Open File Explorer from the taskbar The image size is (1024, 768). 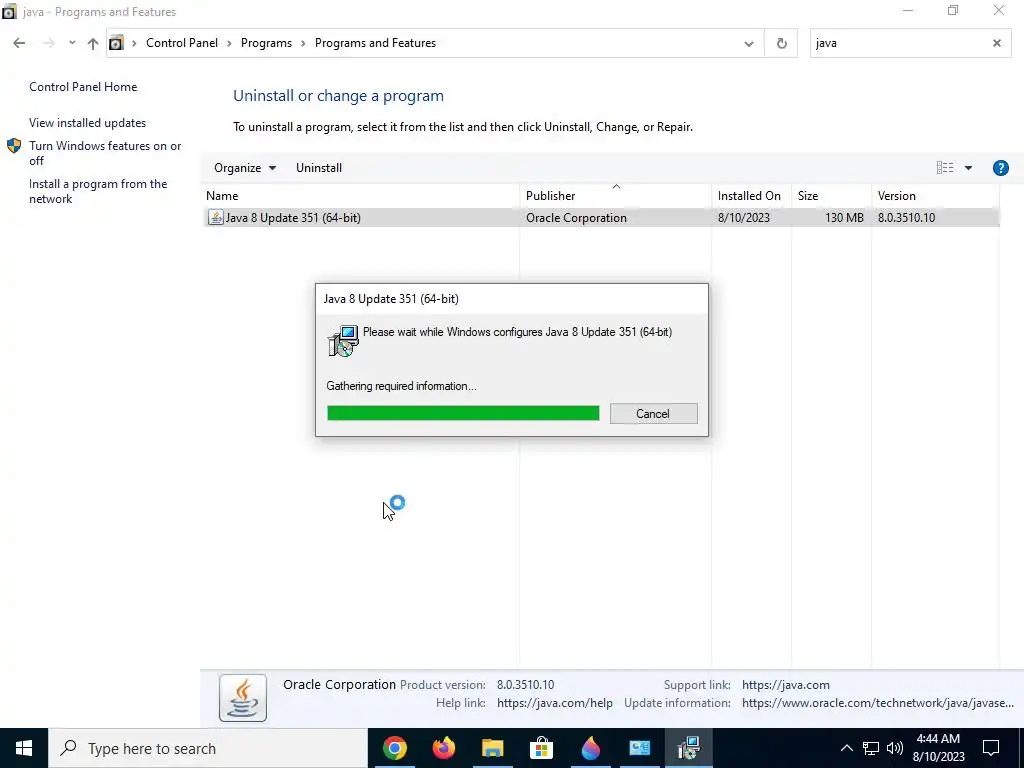click(492, 748)
